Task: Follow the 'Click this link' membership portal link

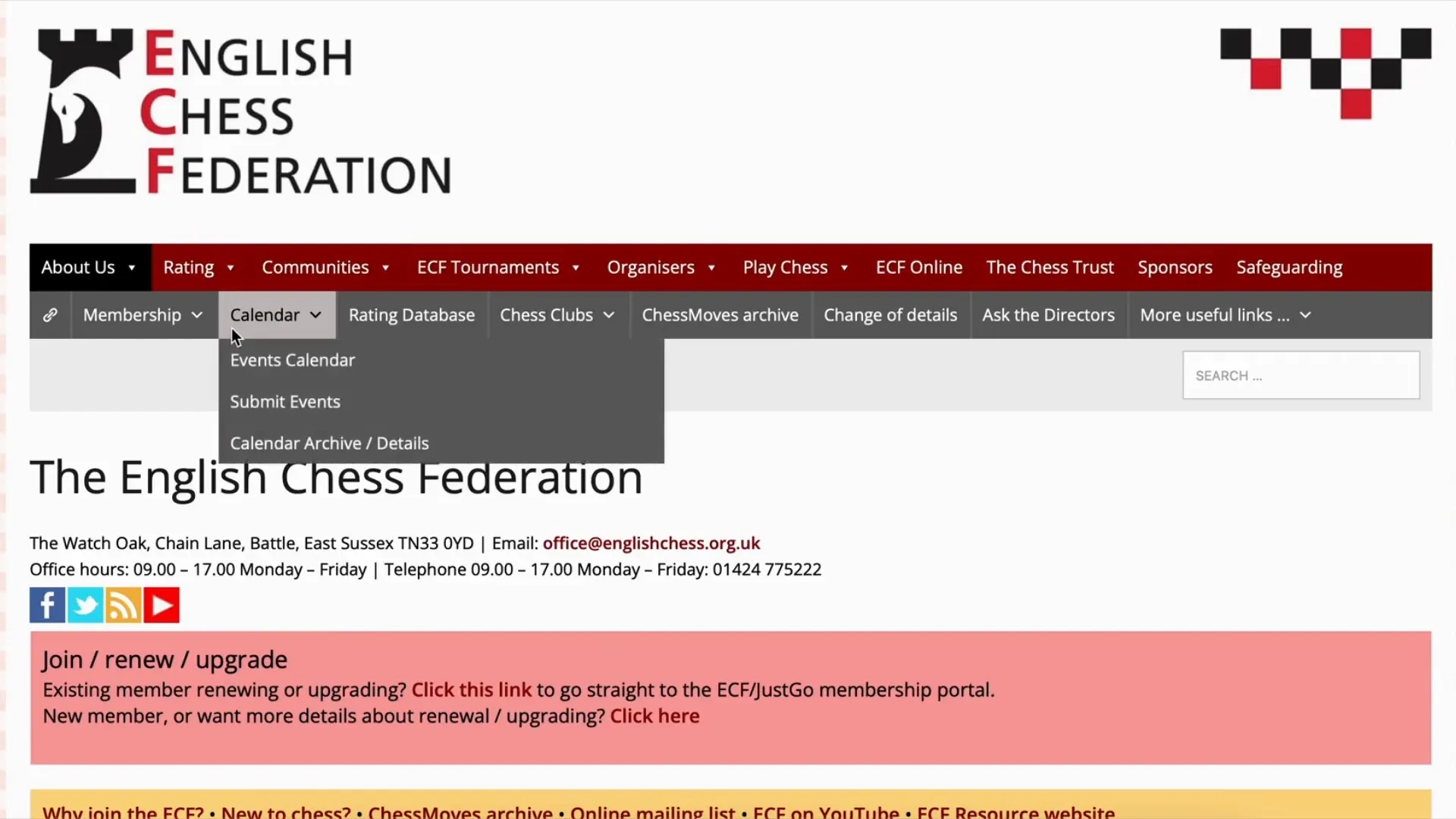Action: [472, 690]
